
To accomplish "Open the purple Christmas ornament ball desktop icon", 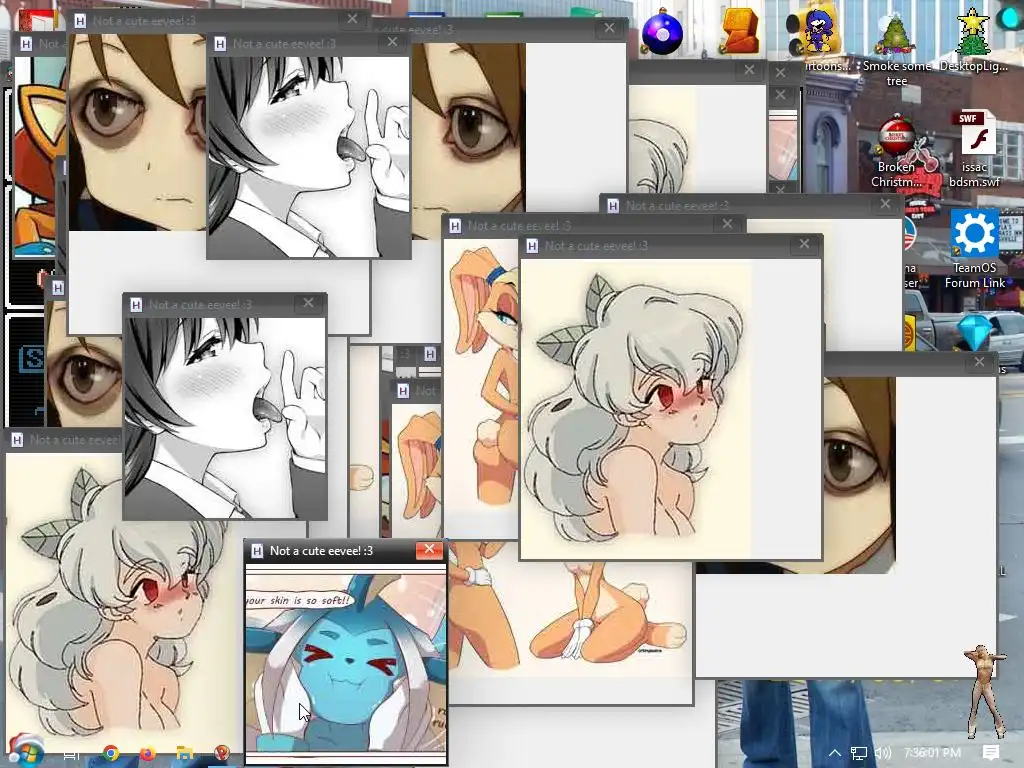I will coord(662,32).
